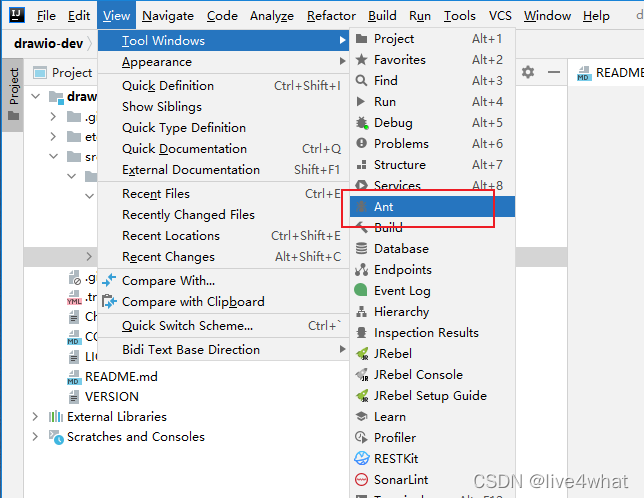Click the External Libraries icon
Image resolution: width=644 pixels, height=498 pixels.
tap(55, 417)
